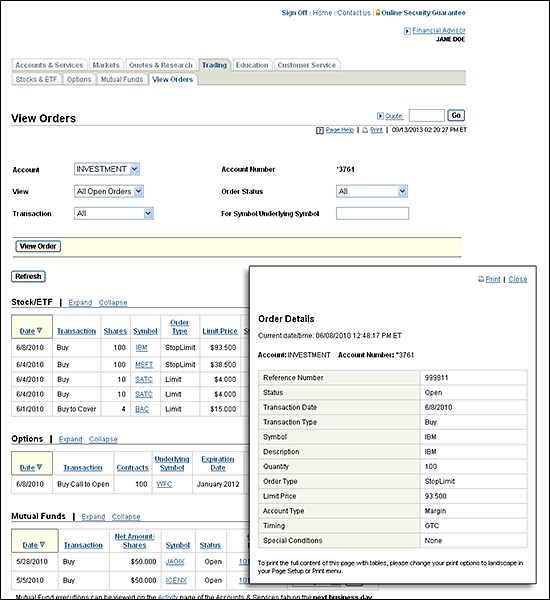Open the WFC underlying symbol link

[164, 484]
